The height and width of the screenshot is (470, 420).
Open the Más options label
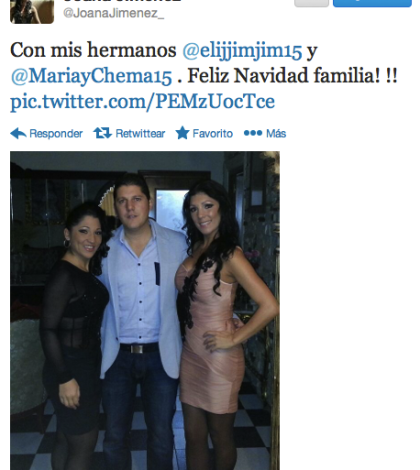tap(276, 133)
